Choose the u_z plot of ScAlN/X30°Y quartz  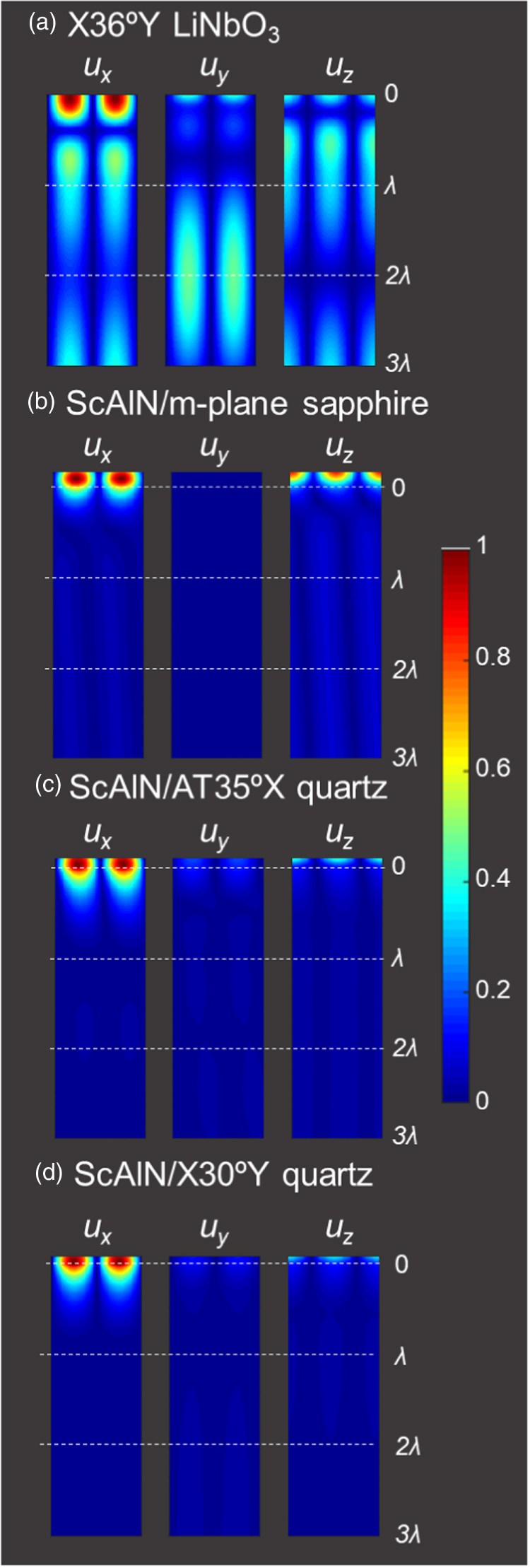334,1396
